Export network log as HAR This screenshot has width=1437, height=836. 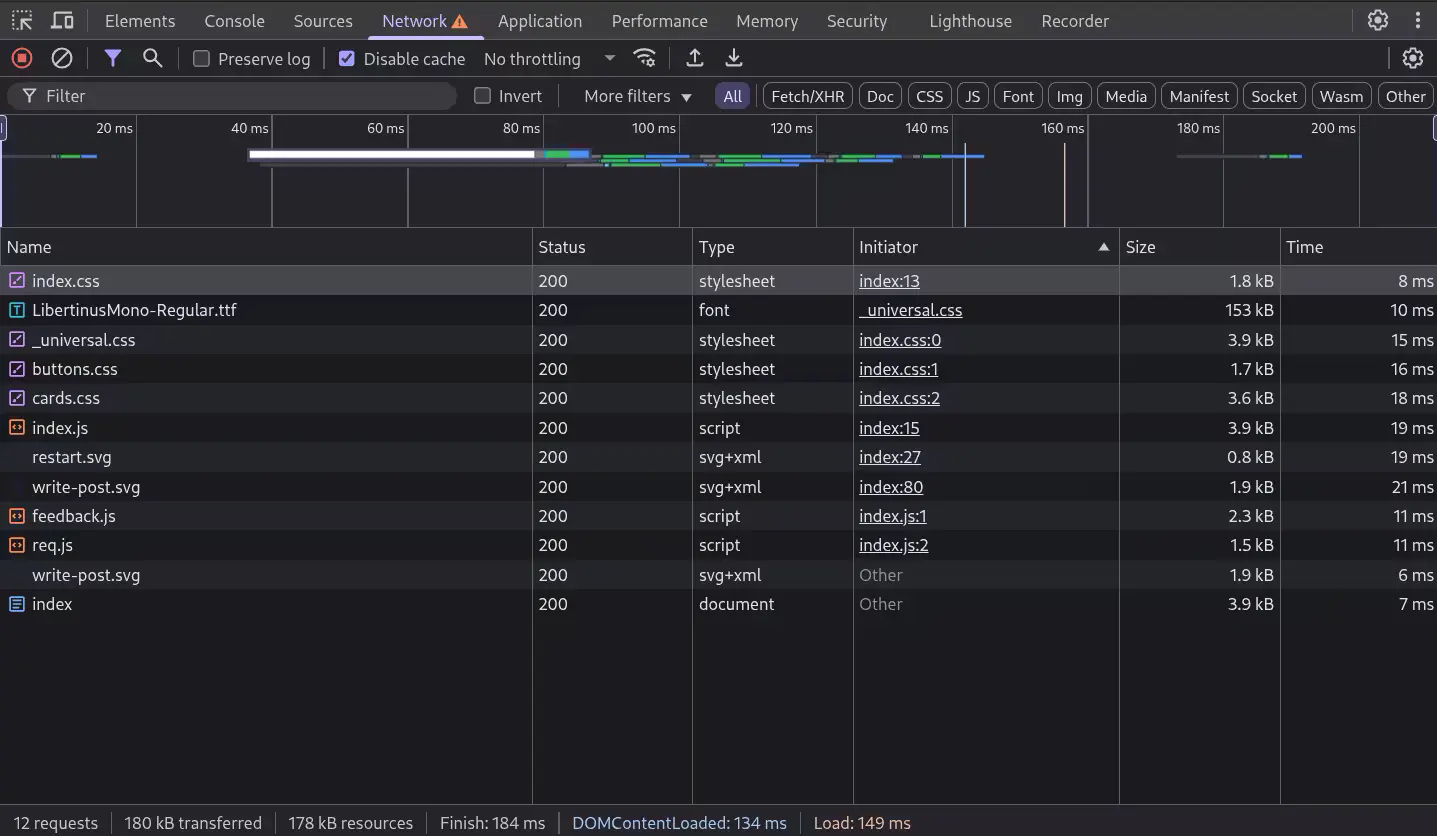(734, 58)
